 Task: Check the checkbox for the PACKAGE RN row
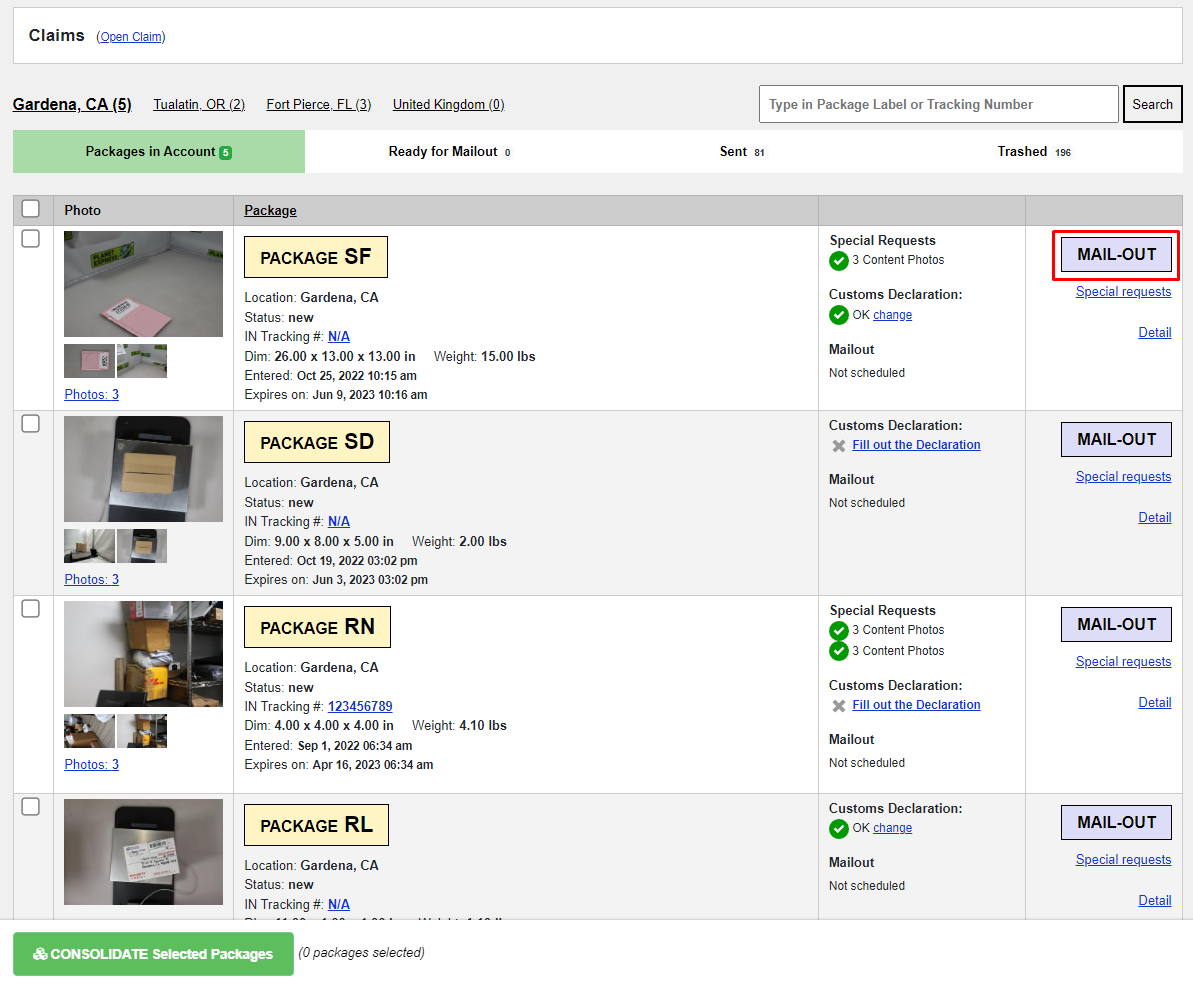pyautogui.click(x=30, y=608)
